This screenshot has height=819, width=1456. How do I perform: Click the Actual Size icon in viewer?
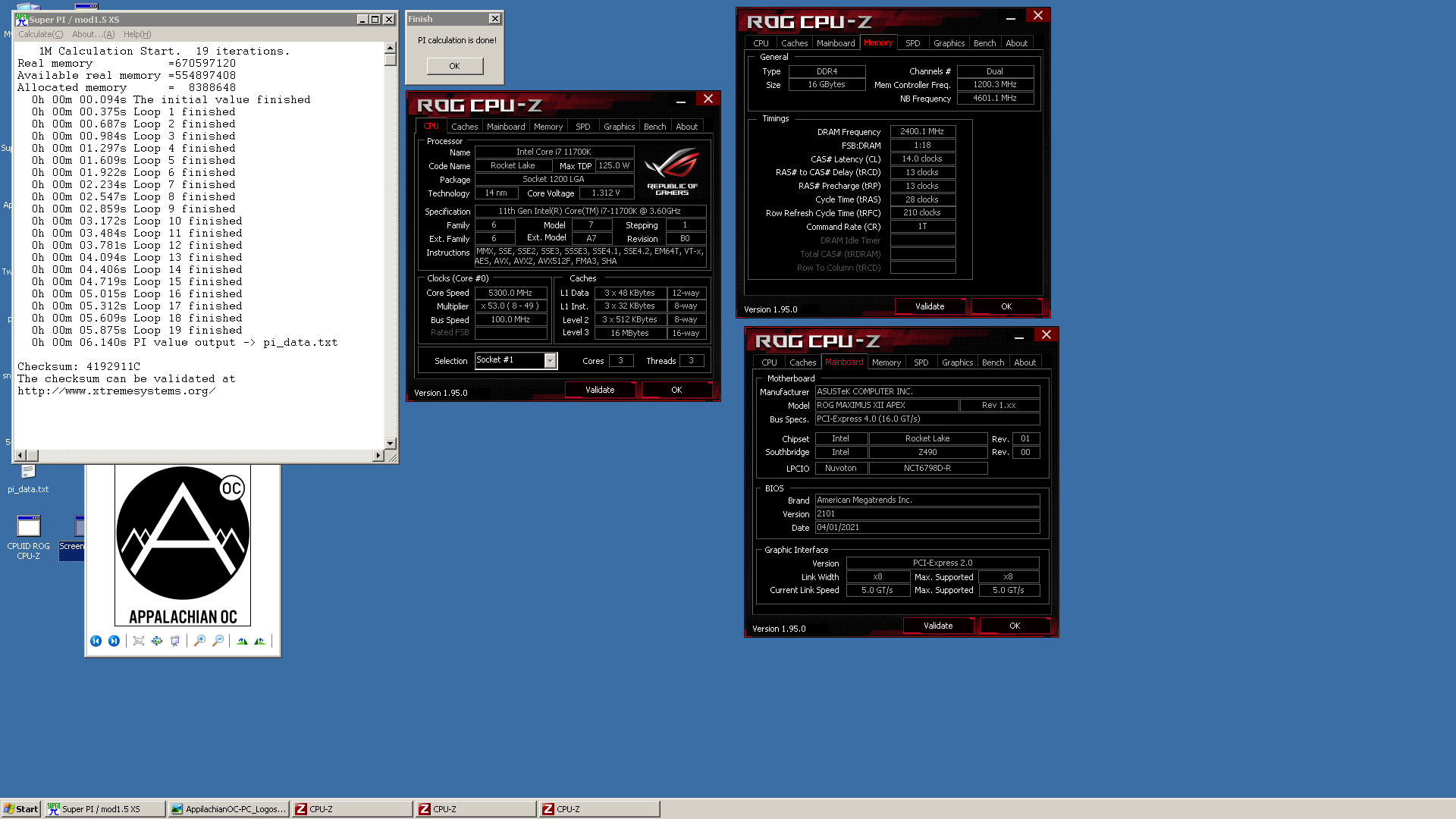click(x=157, y=641)
